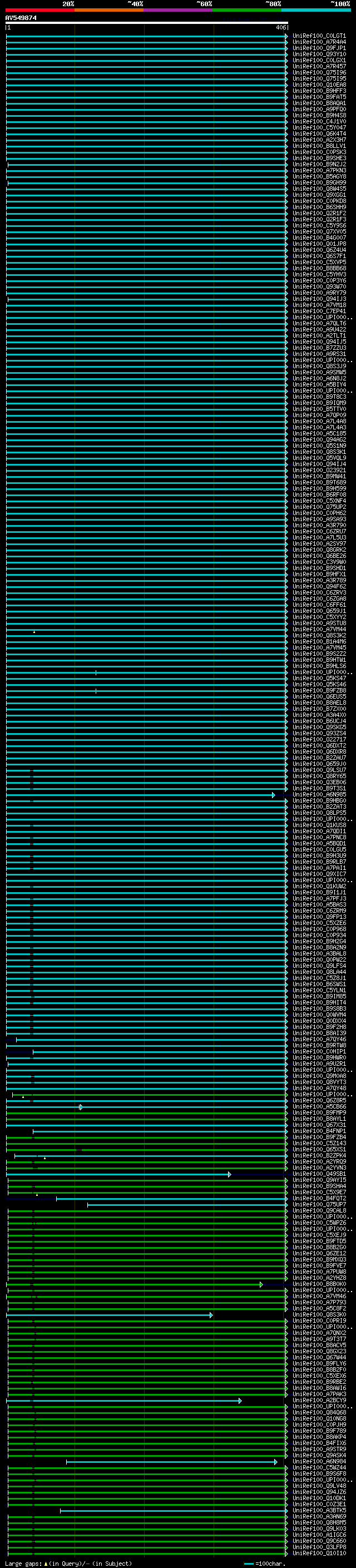Open hit UniRef100_Q93Y10
The height and width of the screenshot is (1568, 356).
pyautogui.click(x=319, y=54)
